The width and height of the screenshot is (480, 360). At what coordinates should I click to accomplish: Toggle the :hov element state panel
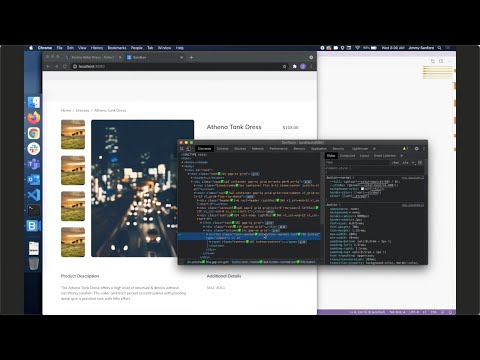(395, 163)
